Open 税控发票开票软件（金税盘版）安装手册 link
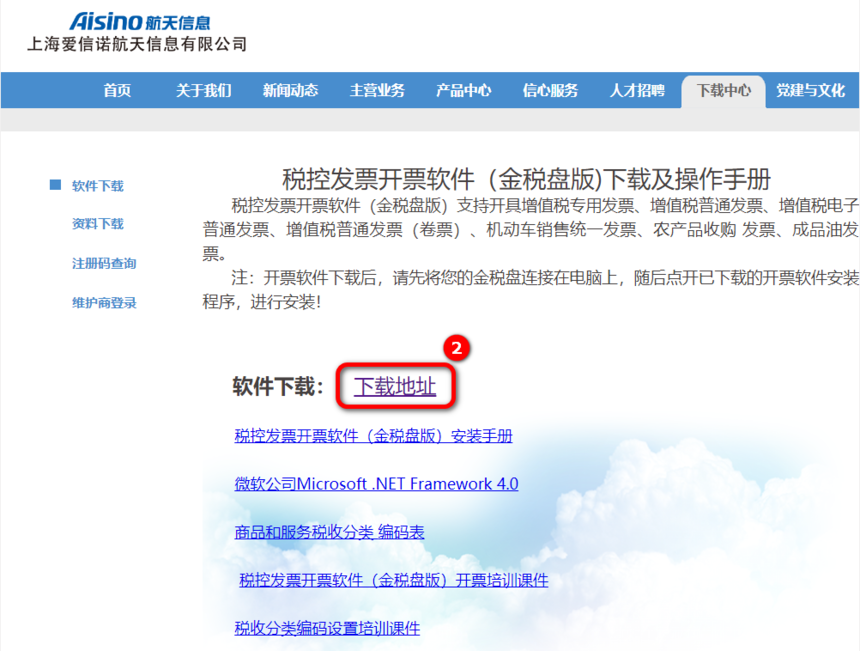Viewport: 860px width, 651px height. (x=374, y=436)
